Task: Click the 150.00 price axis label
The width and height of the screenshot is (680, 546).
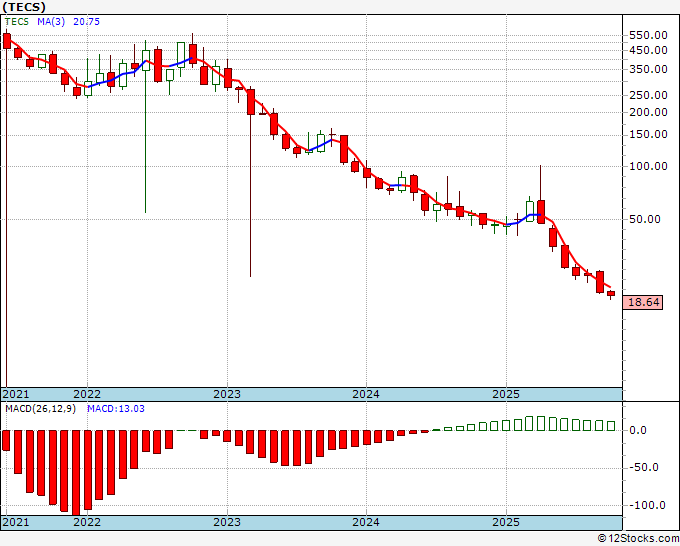Action: pyautogui.click(x=648, y=134)
